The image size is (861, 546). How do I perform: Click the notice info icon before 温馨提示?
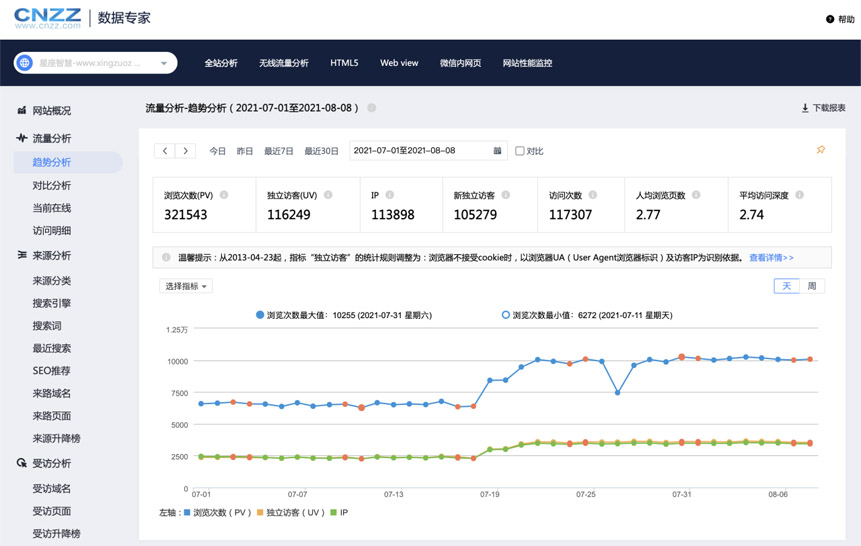166,257
